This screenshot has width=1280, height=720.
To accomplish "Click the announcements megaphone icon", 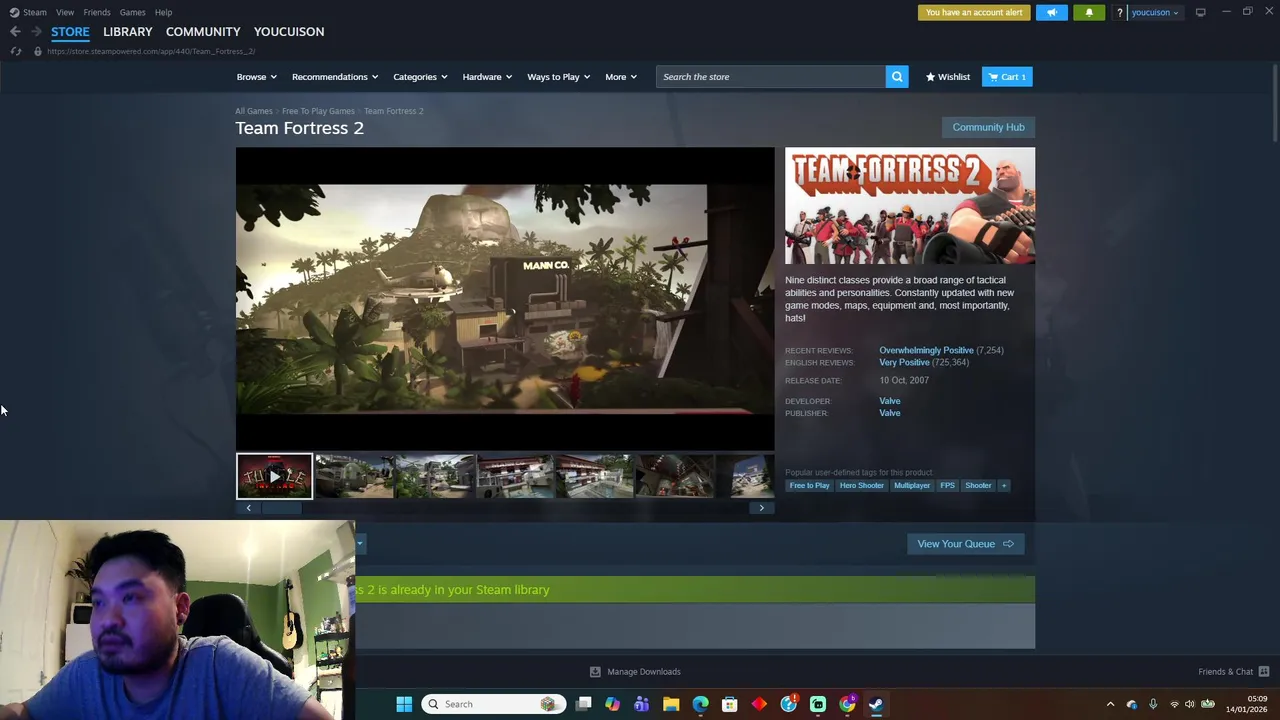I will click(1051, 12).
